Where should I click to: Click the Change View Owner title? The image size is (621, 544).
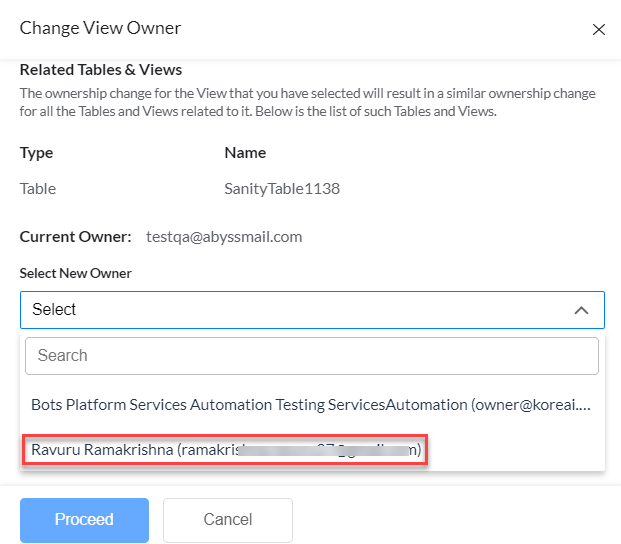[x=100, y=28]
